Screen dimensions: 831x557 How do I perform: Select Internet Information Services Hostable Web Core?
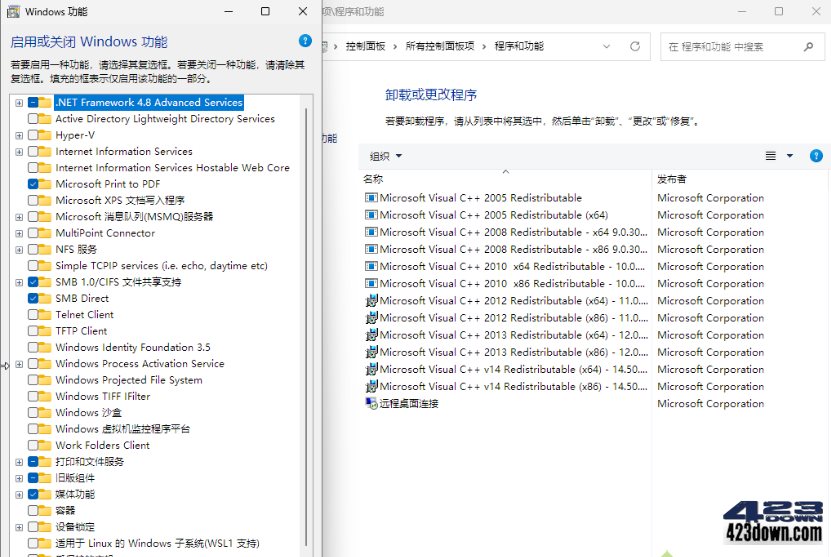[x=172, y=167]
